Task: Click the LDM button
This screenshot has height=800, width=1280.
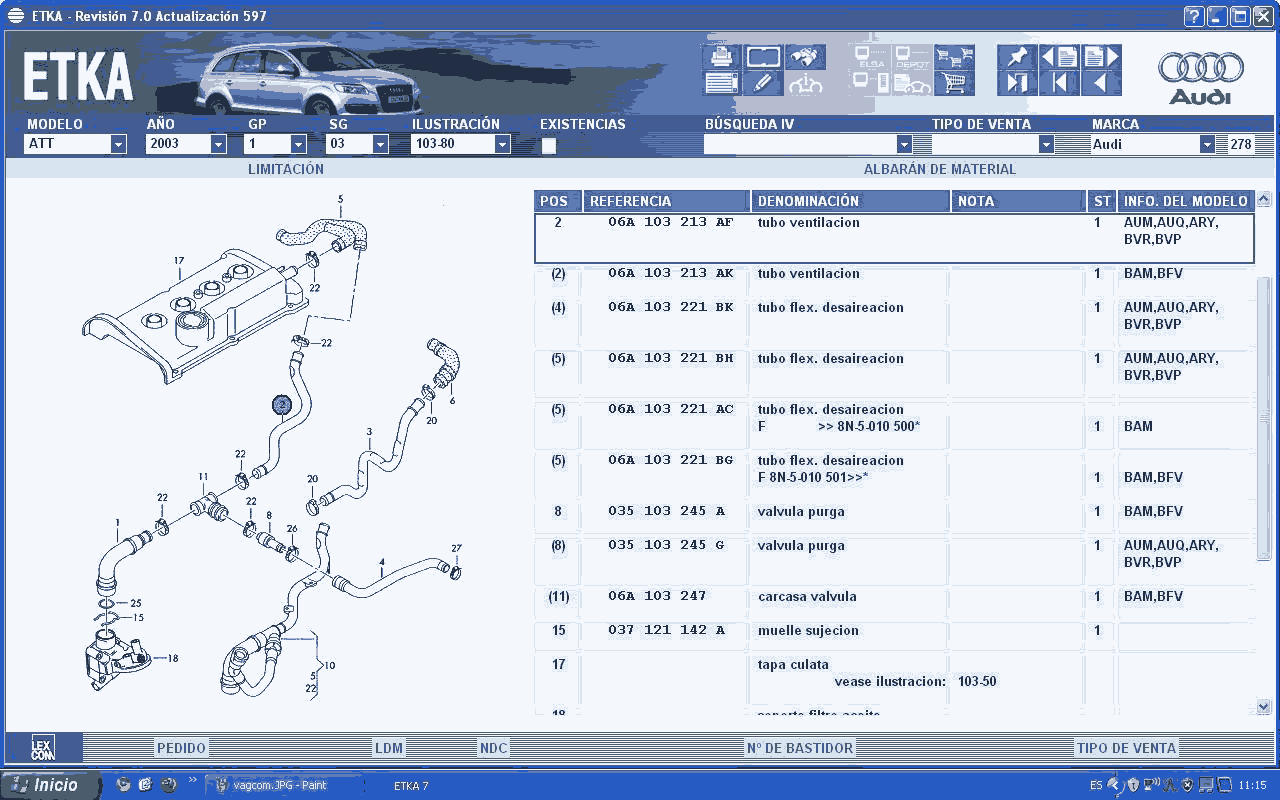Action: coord(389,748)
